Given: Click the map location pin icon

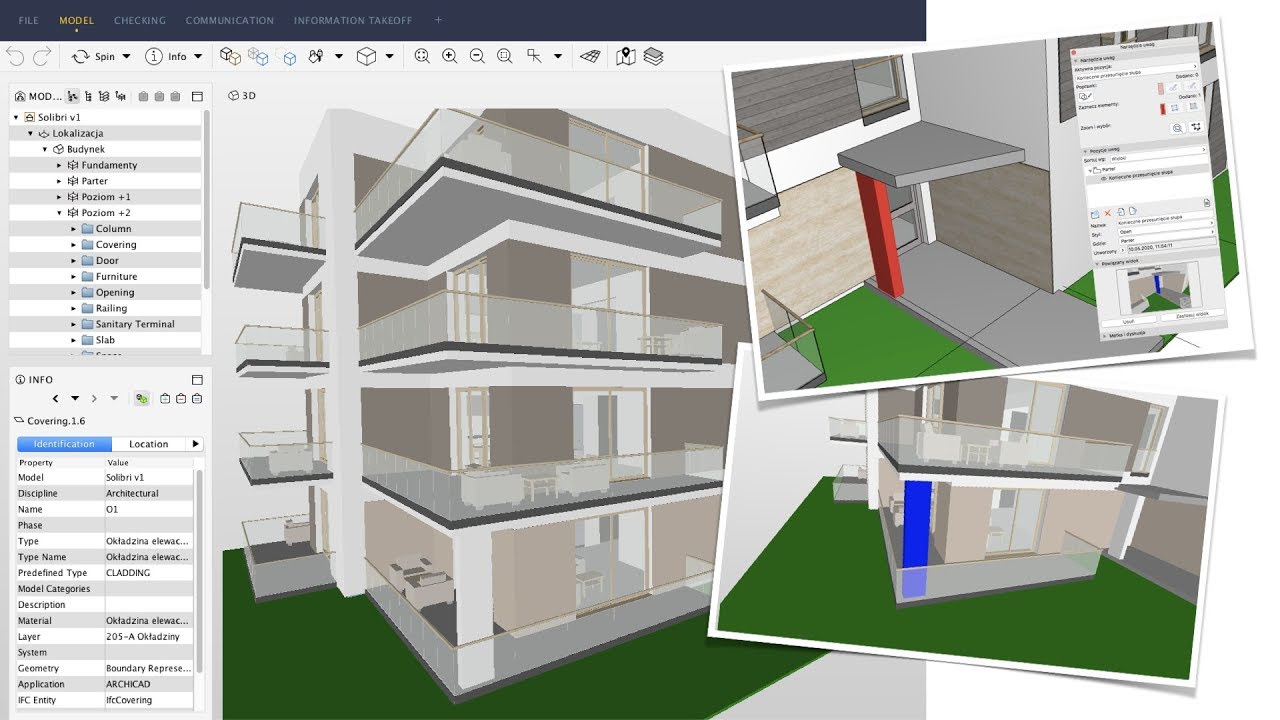Looking at the screenshot, I should coord(626,57).
